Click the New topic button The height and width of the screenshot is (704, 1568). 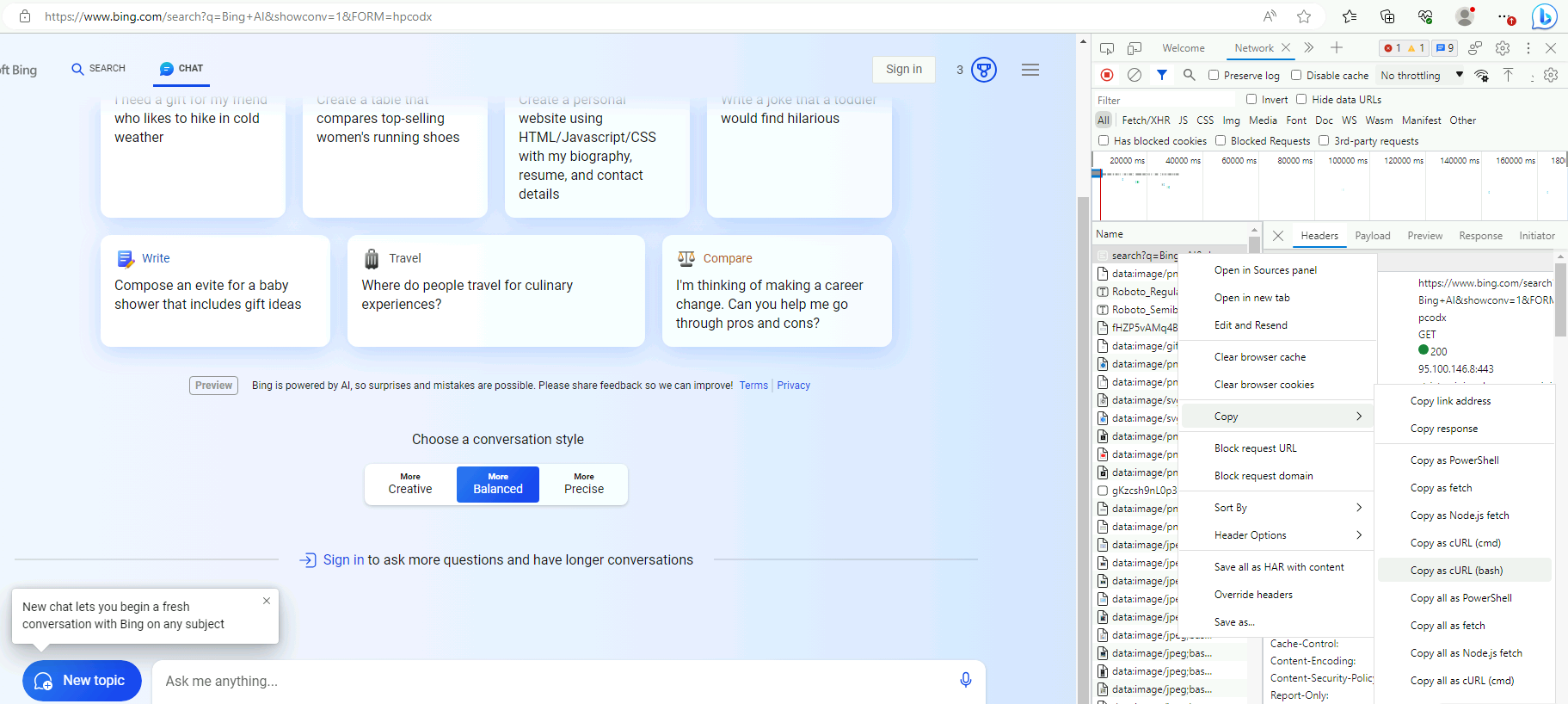coord(82,681)
